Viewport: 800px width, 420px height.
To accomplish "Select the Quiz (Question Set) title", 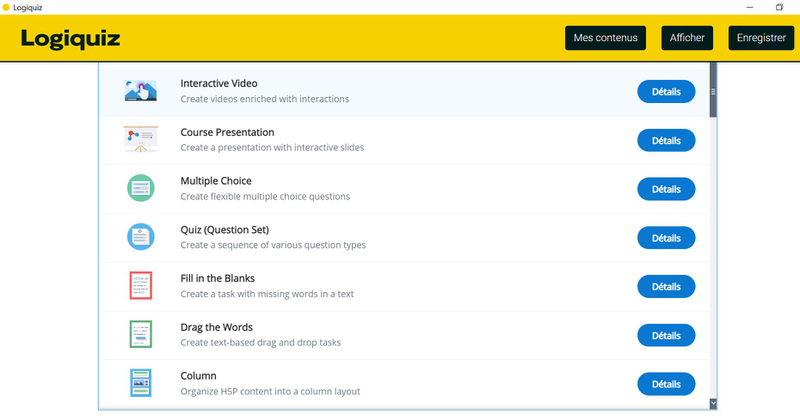I will (x=224, y=230).
